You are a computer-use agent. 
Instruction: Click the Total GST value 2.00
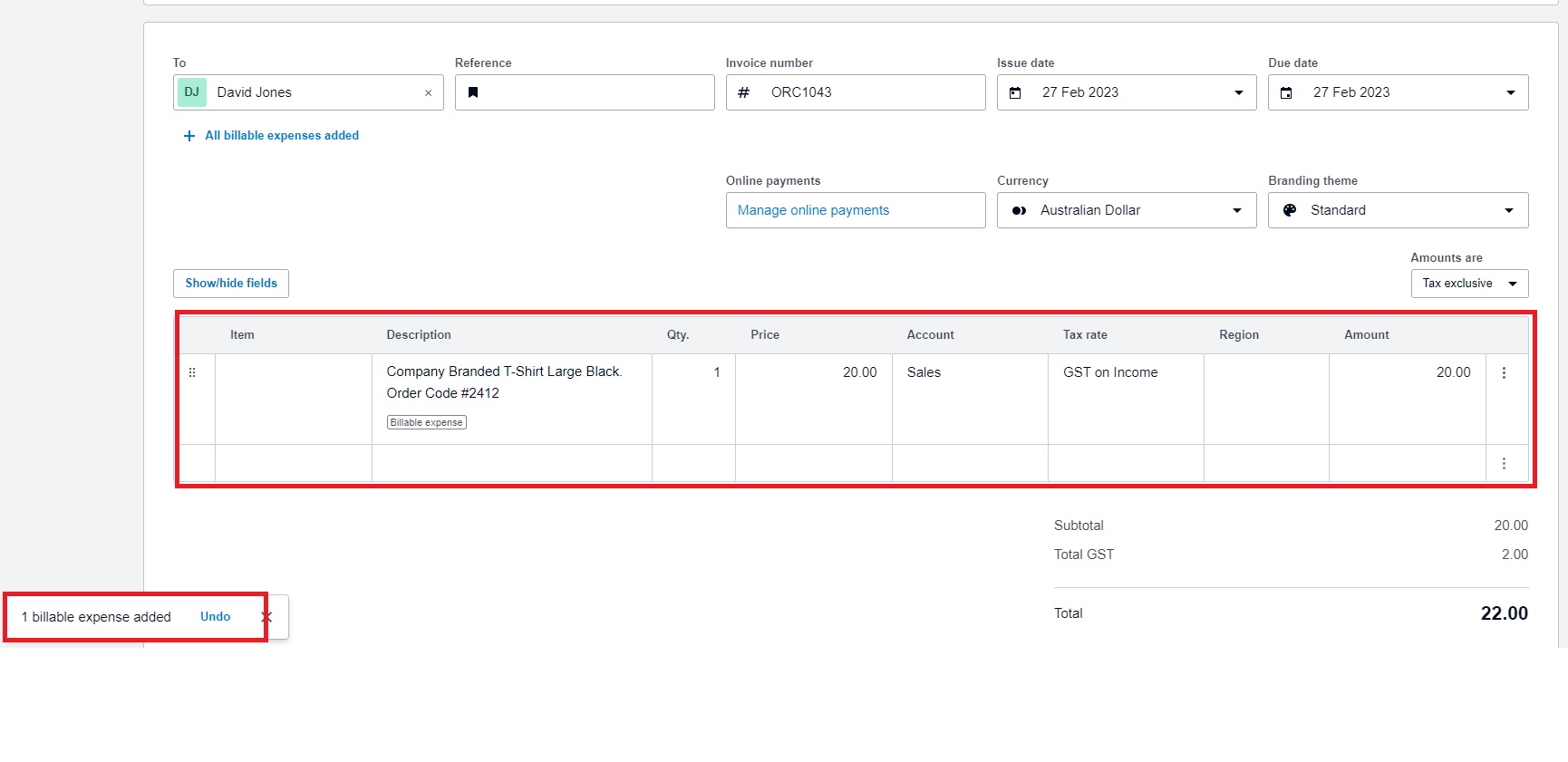coord(1515,555)
